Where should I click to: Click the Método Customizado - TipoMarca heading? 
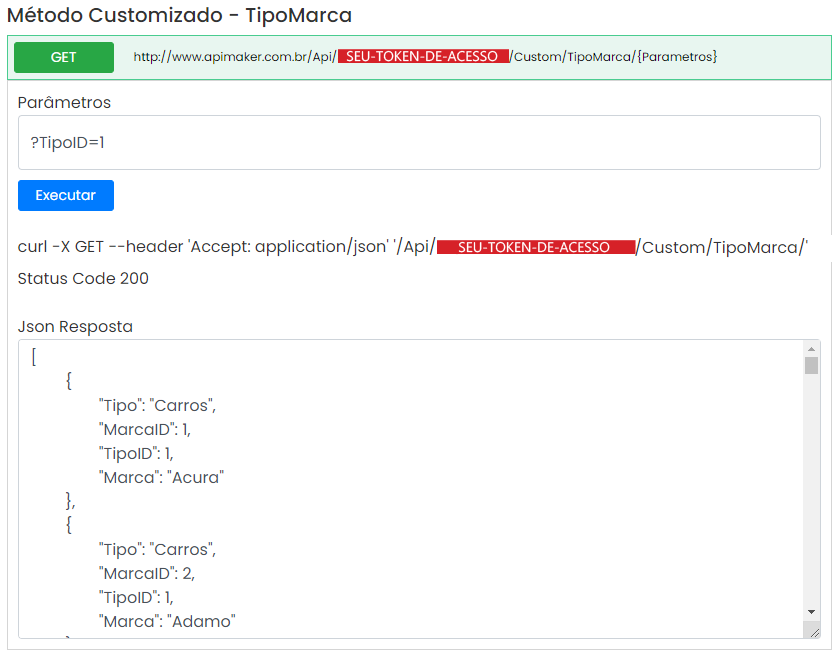pyautogui.click(x=179, y=16)
